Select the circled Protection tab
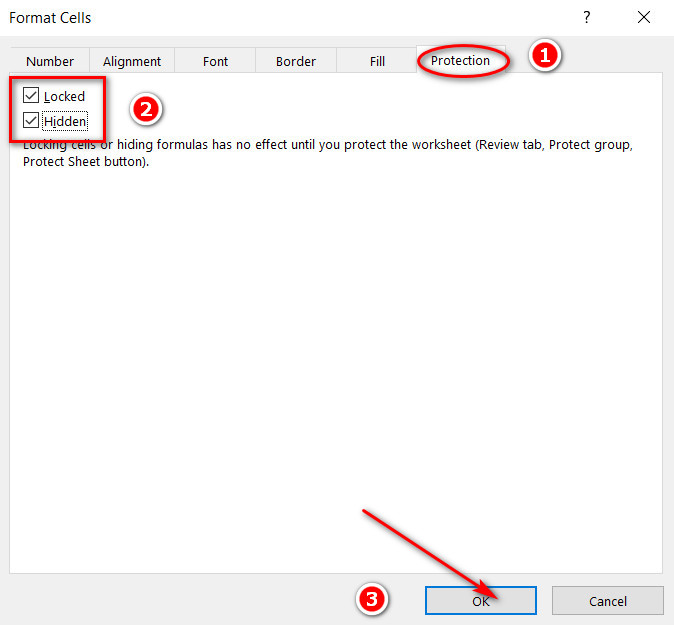The height and width of the screenshot is (625, 674). 460,60
